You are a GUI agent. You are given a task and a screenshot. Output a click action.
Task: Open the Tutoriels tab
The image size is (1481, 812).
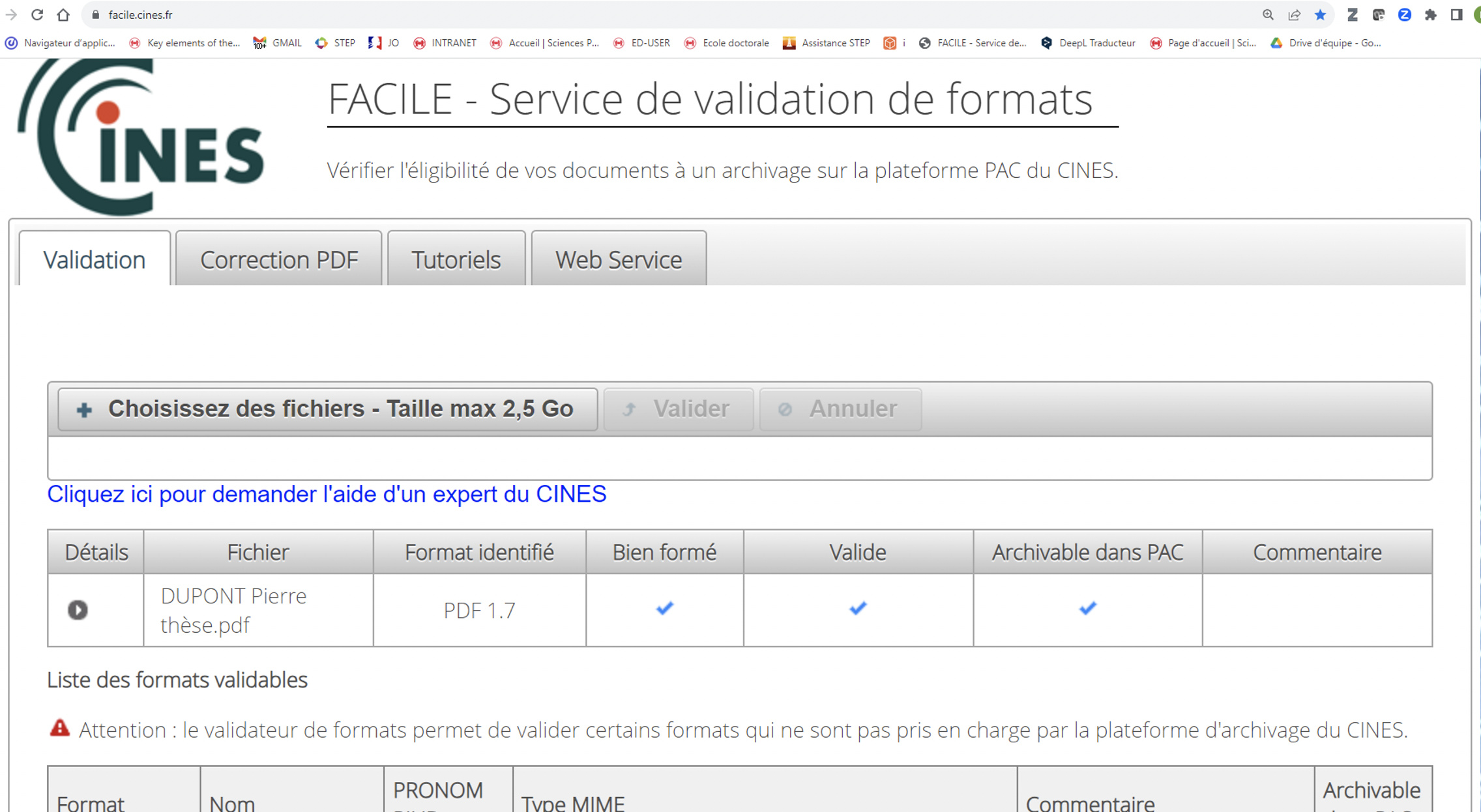[x=456, y=259]
